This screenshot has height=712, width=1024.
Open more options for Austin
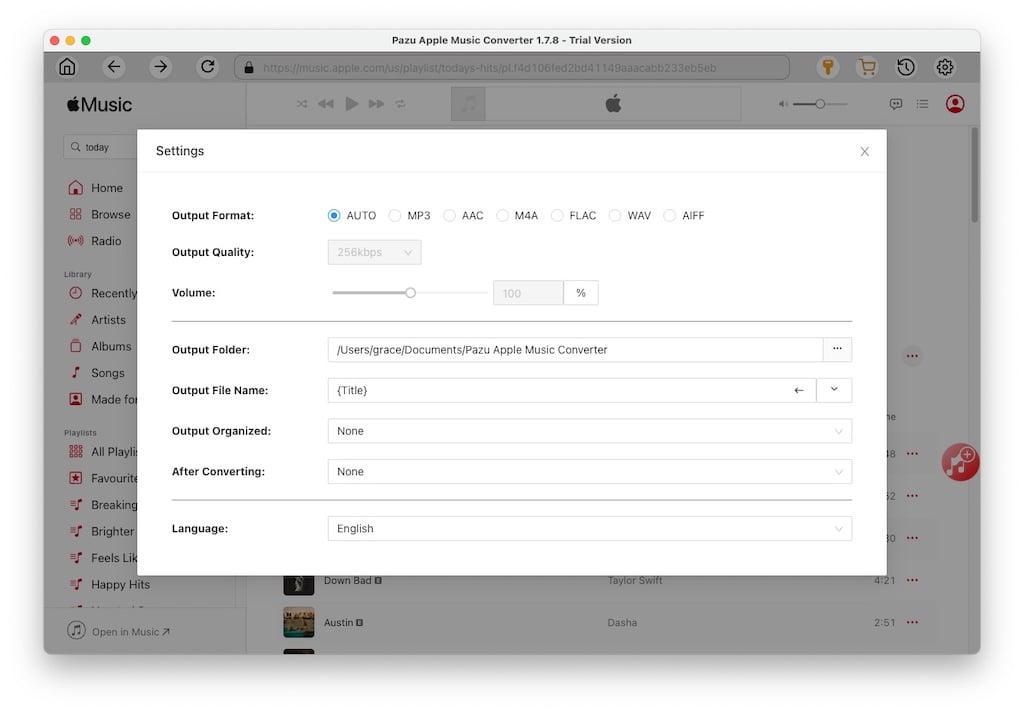(912, 623)
